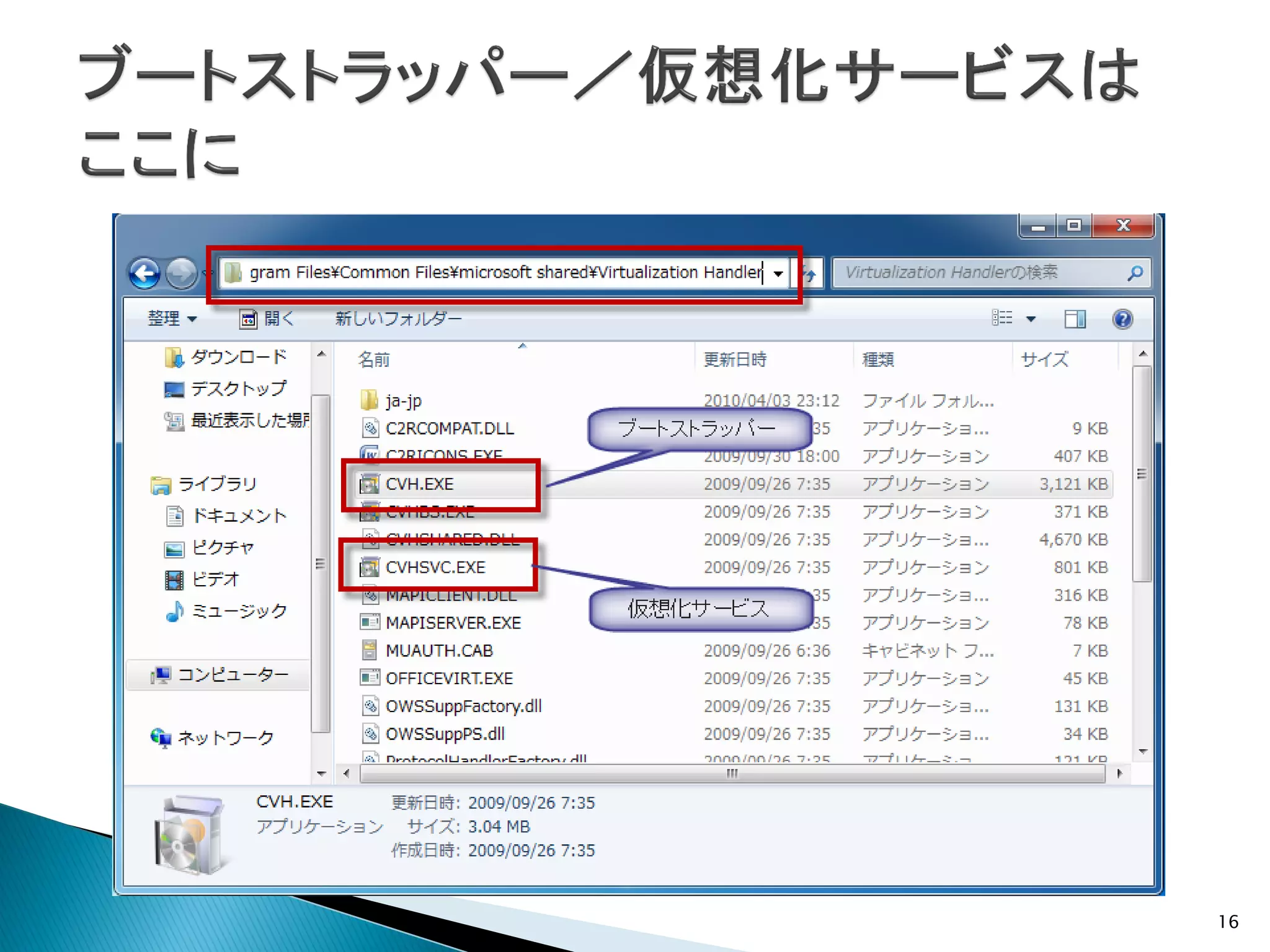Click the change view icon
The width and height of the screenshot is (1270, 952).
click(x=1001, y=319)
